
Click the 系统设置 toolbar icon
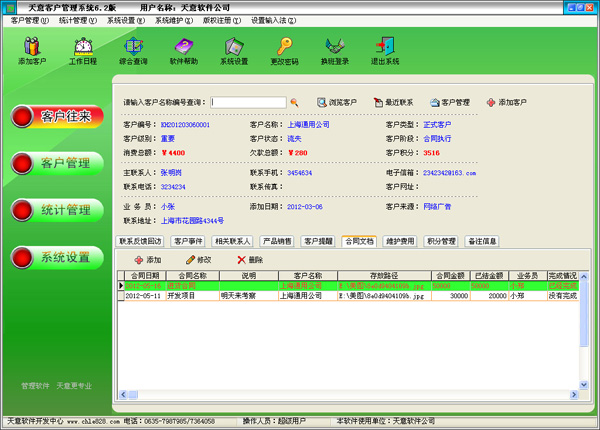click(234, 49)
